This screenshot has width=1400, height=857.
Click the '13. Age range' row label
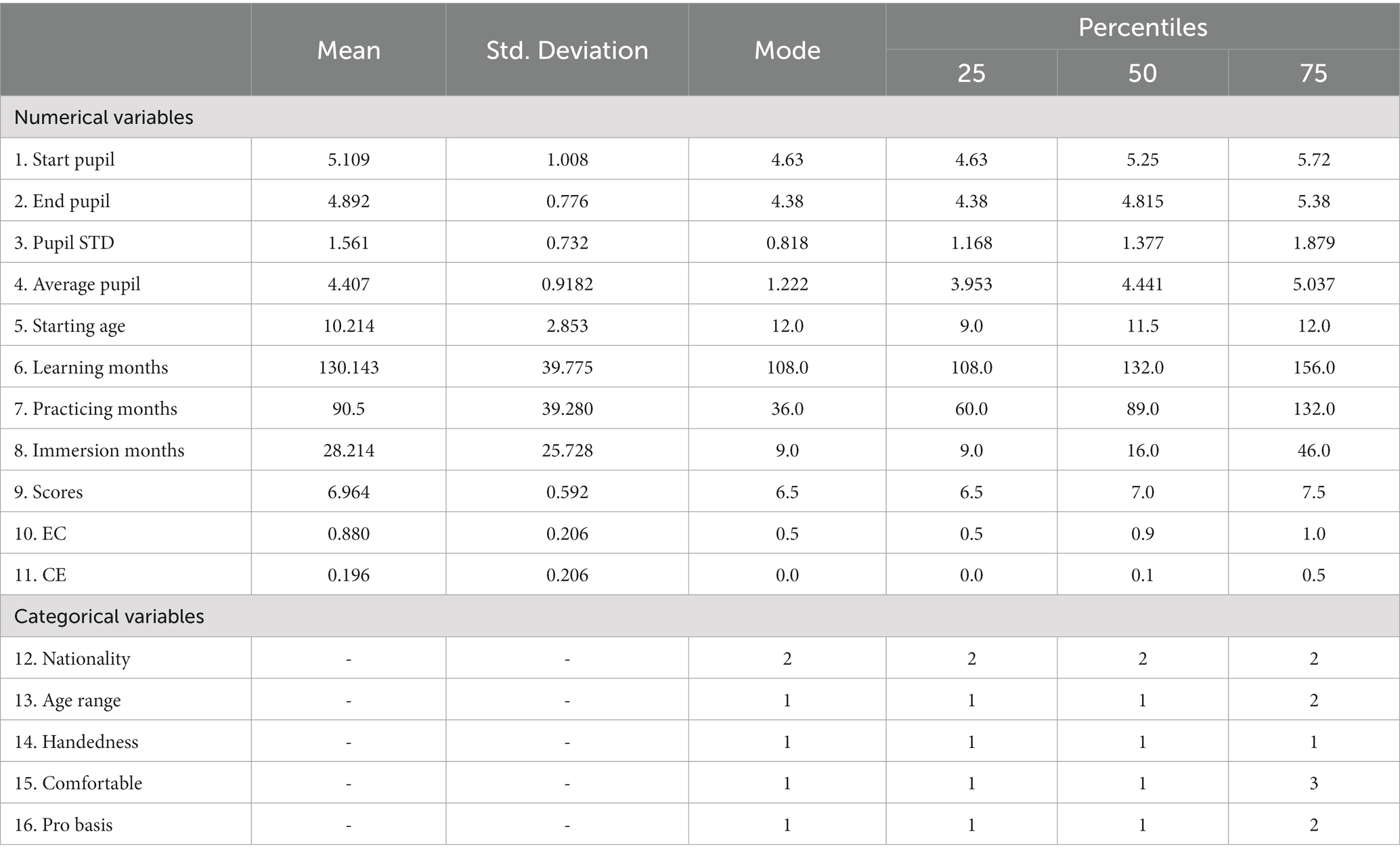coord(68,700)
